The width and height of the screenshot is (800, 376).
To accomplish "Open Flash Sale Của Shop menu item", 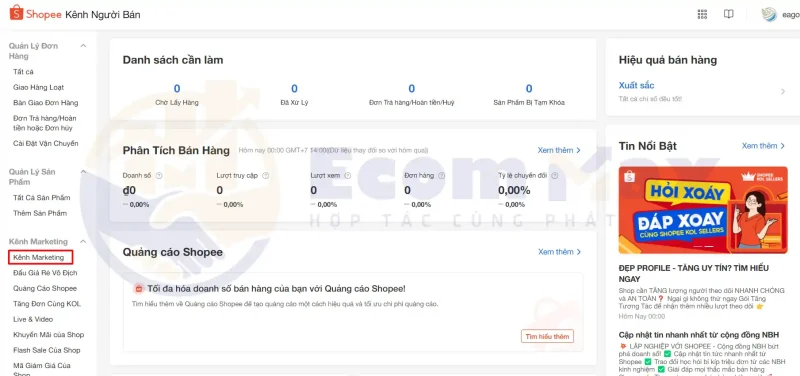I will (x=47, y=350).
